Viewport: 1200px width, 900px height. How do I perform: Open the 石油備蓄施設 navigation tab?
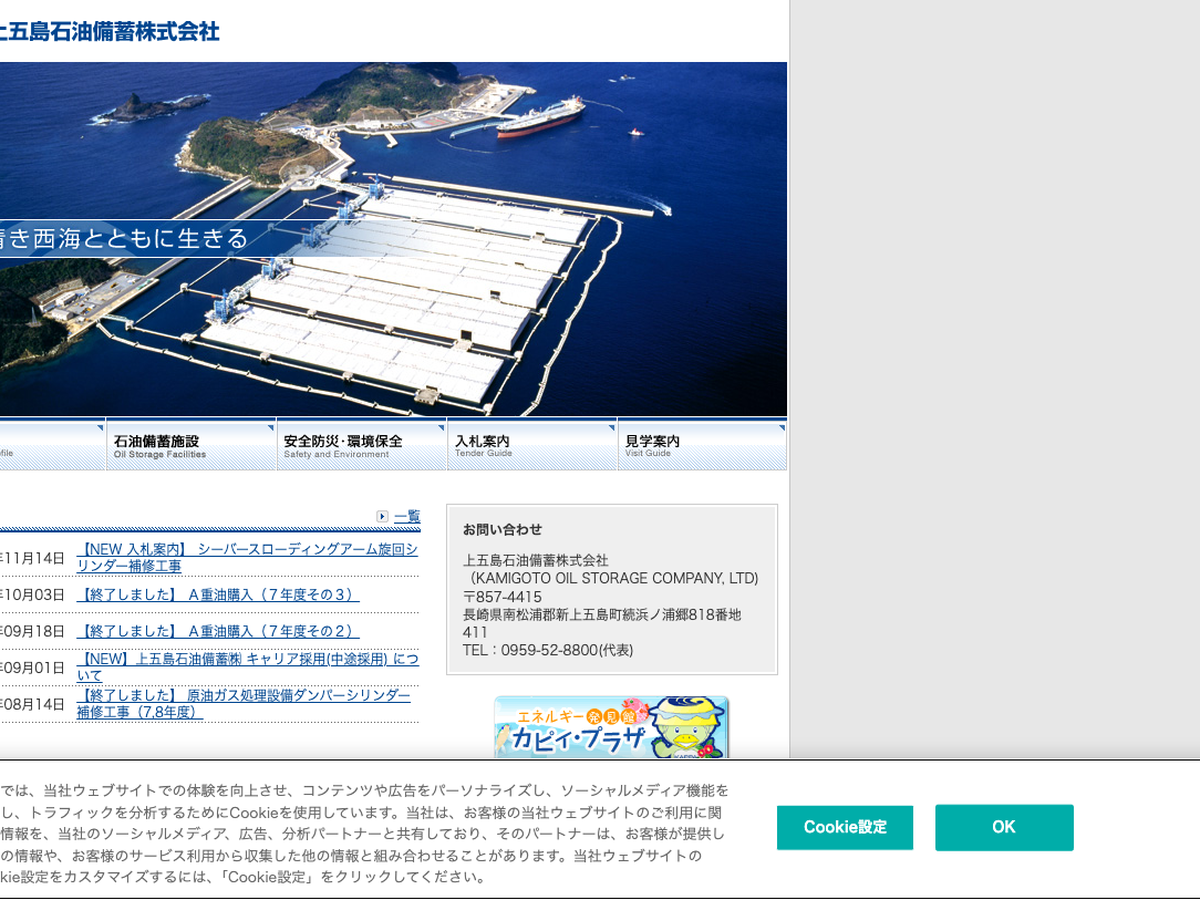(x=190, y=445)
